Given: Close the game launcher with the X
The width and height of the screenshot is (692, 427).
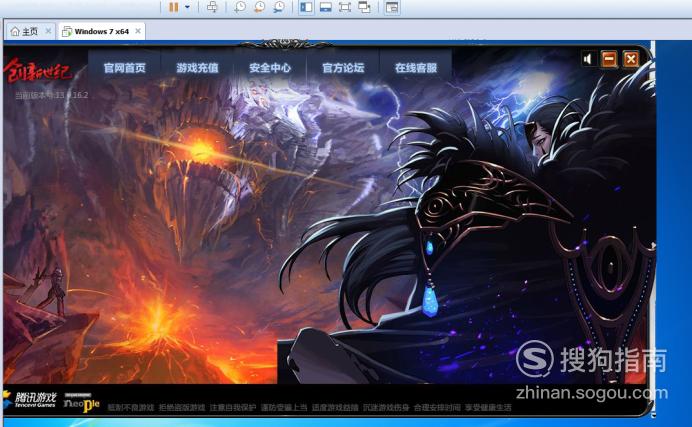Looking at the screenshot, I should pyautogui.click(x=631, y=59).
